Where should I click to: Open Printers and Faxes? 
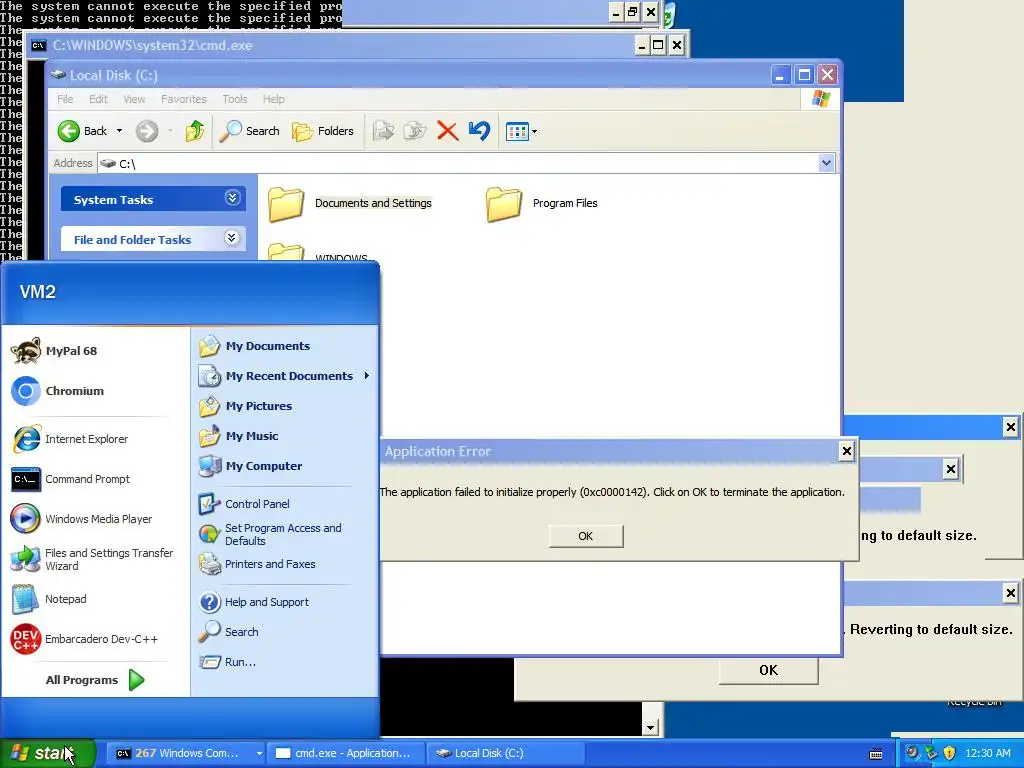pos(257,564)
